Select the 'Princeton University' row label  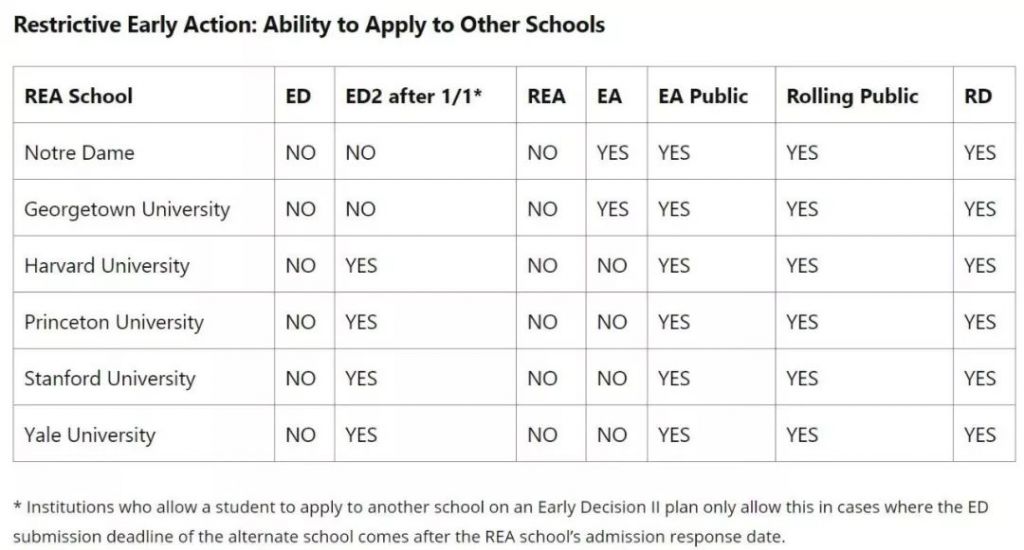pyautogui.click(x=113, y=322)
